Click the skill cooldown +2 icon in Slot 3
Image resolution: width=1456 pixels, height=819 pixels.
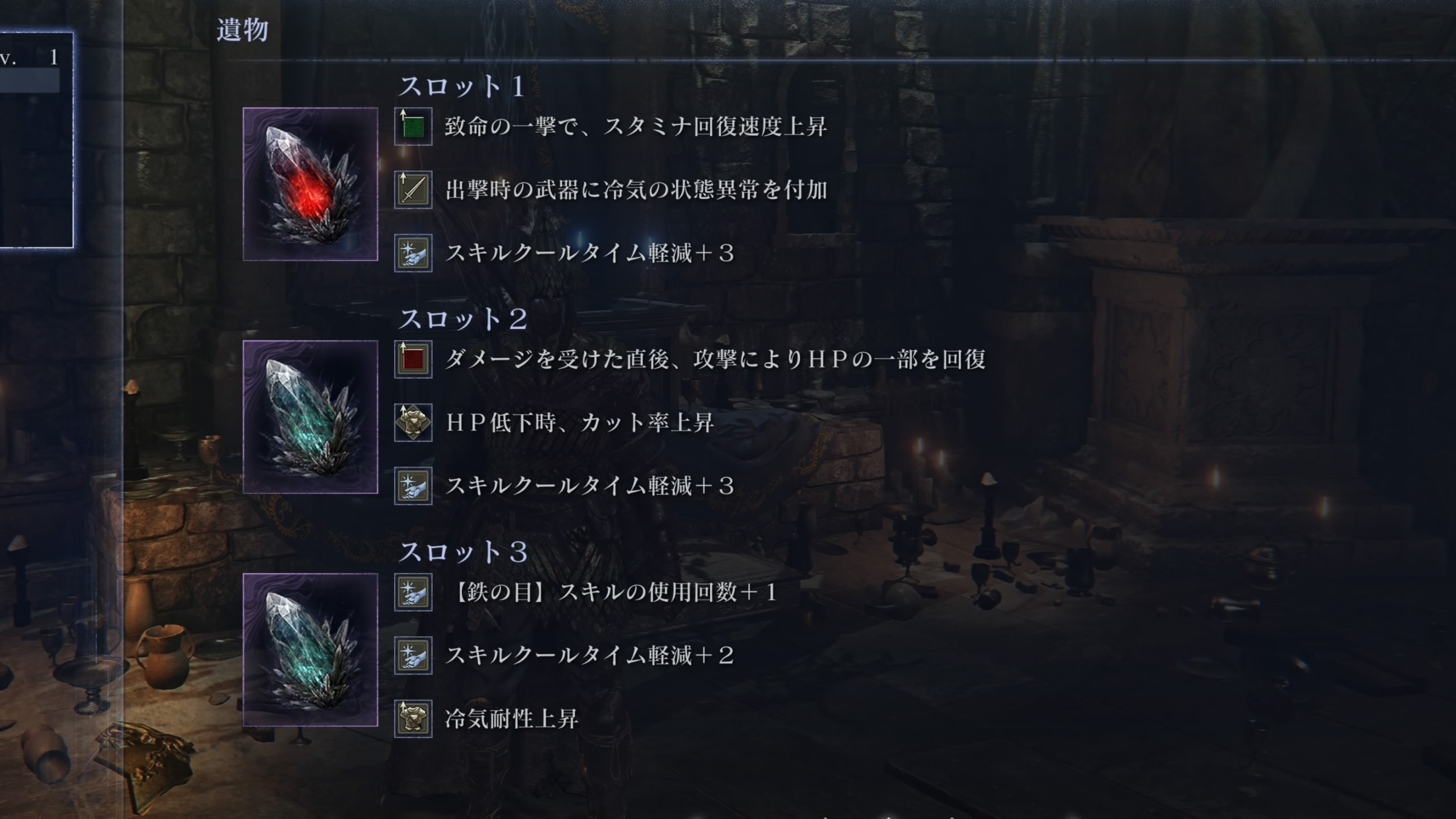coord(413,656)
